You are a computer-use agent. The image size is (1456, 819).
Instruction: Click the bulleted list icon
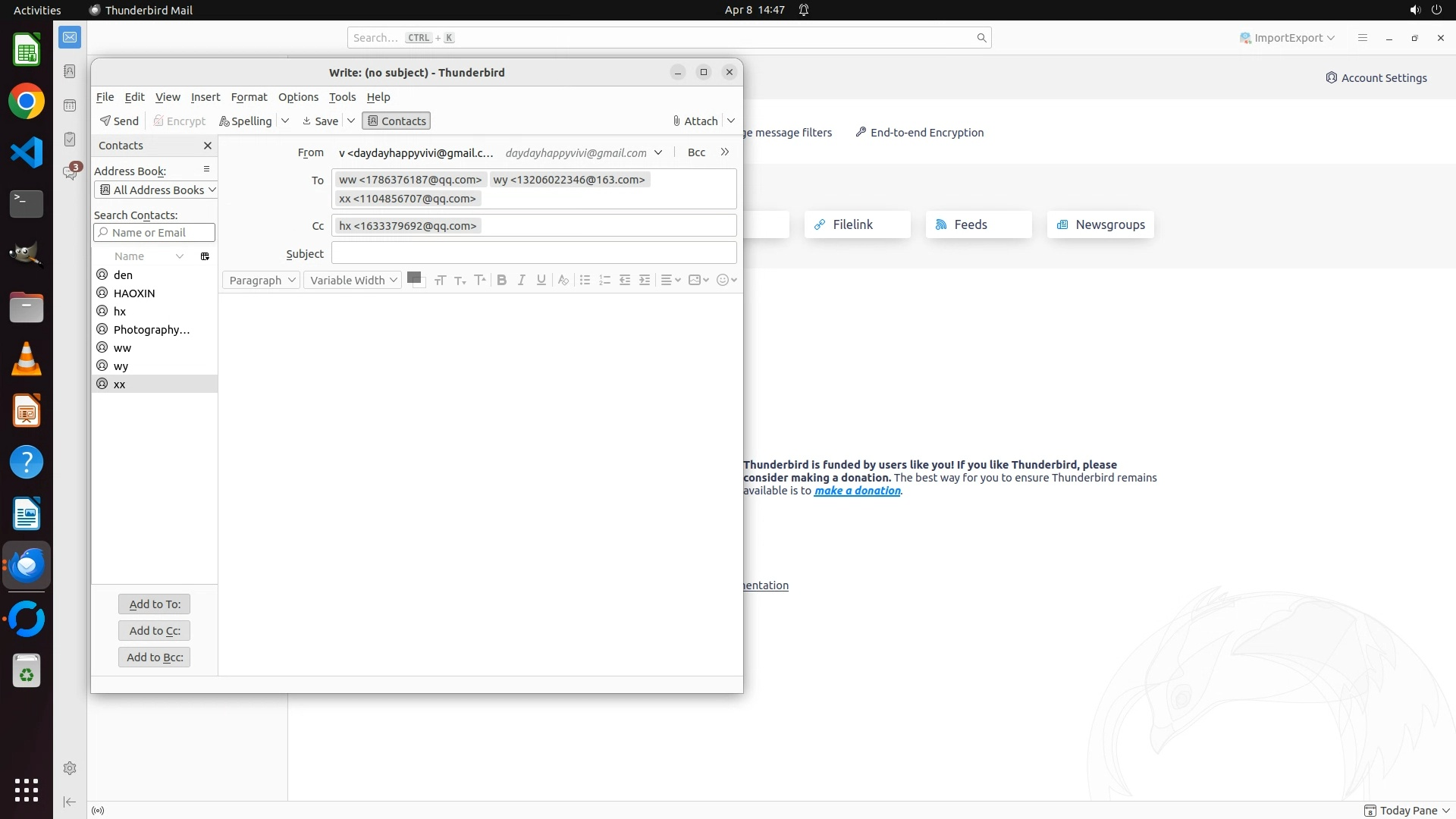585,280
